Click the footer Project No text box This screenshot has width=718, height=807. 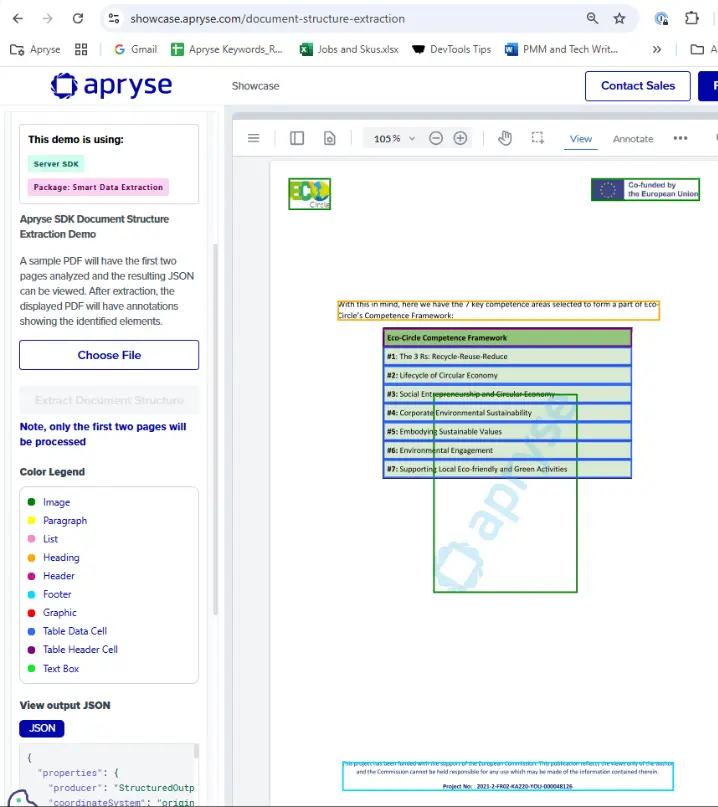click(507, 776)
